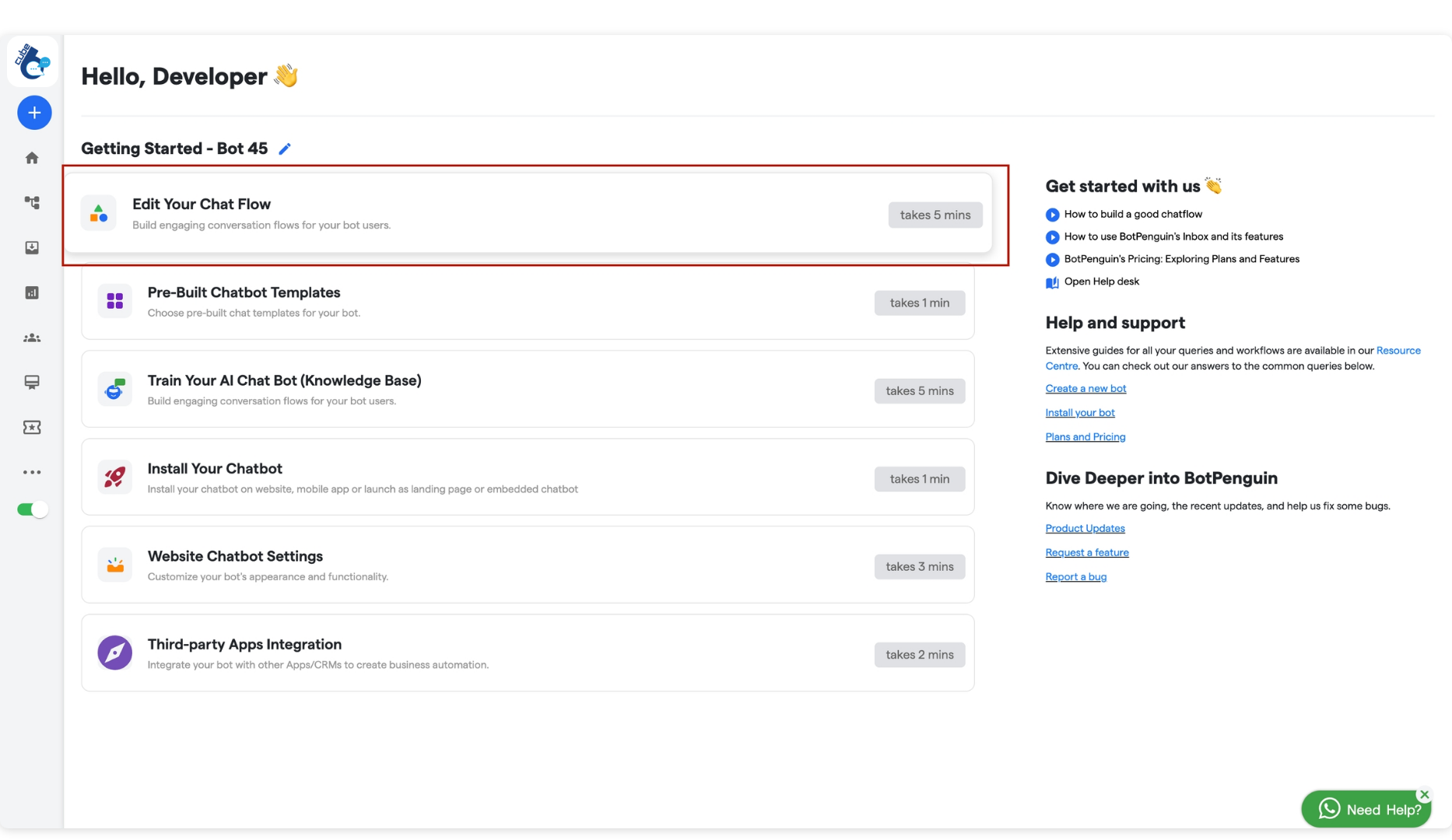
Task: Open the Home icon in sidebar
Action: click(32, 158)
